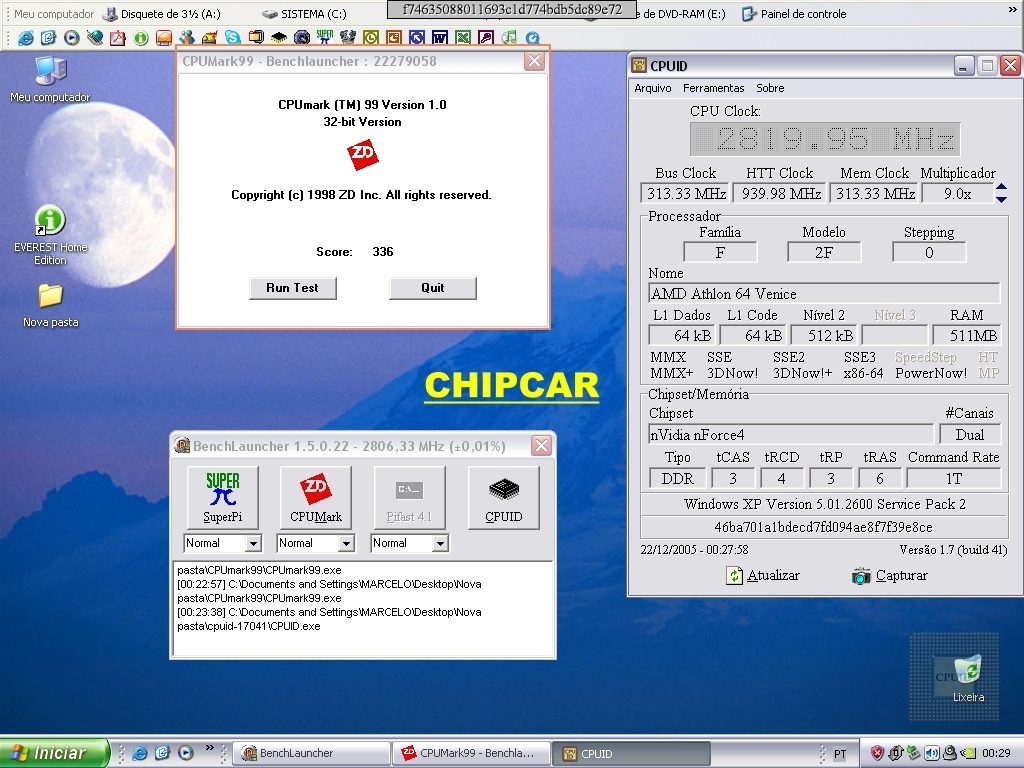Expand the Pifast Normal priority dropdown

coord(440,543)
